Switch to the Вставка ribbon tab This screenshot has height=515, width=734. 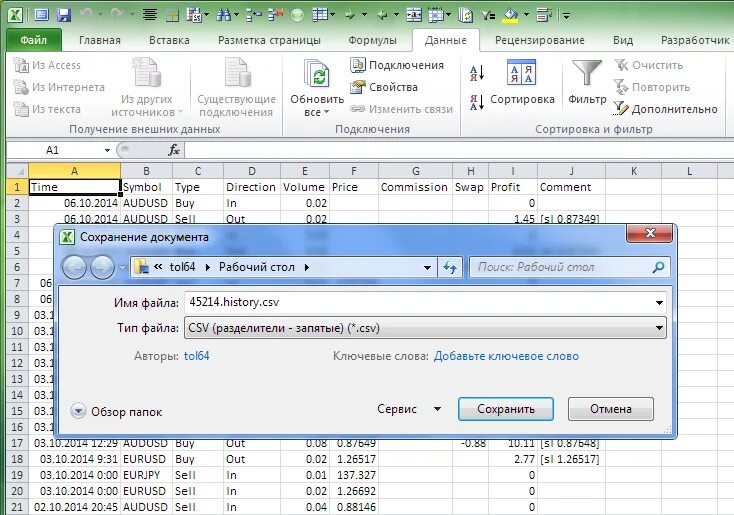pyautogui.click(x=169, y=40)
